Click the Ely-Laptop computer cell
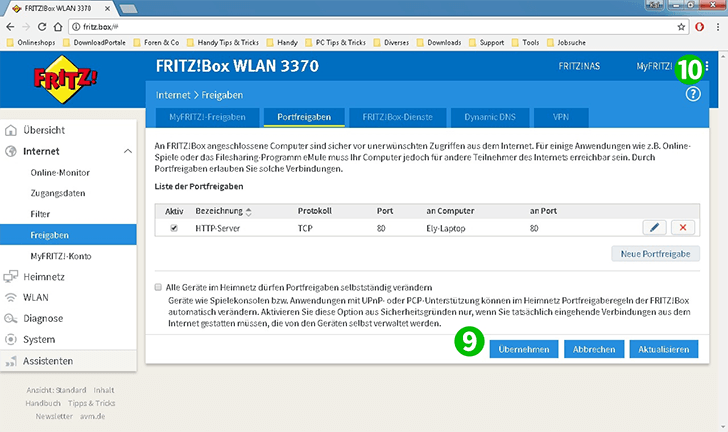The width and height of the screenshot is (728, 432). 446,229
